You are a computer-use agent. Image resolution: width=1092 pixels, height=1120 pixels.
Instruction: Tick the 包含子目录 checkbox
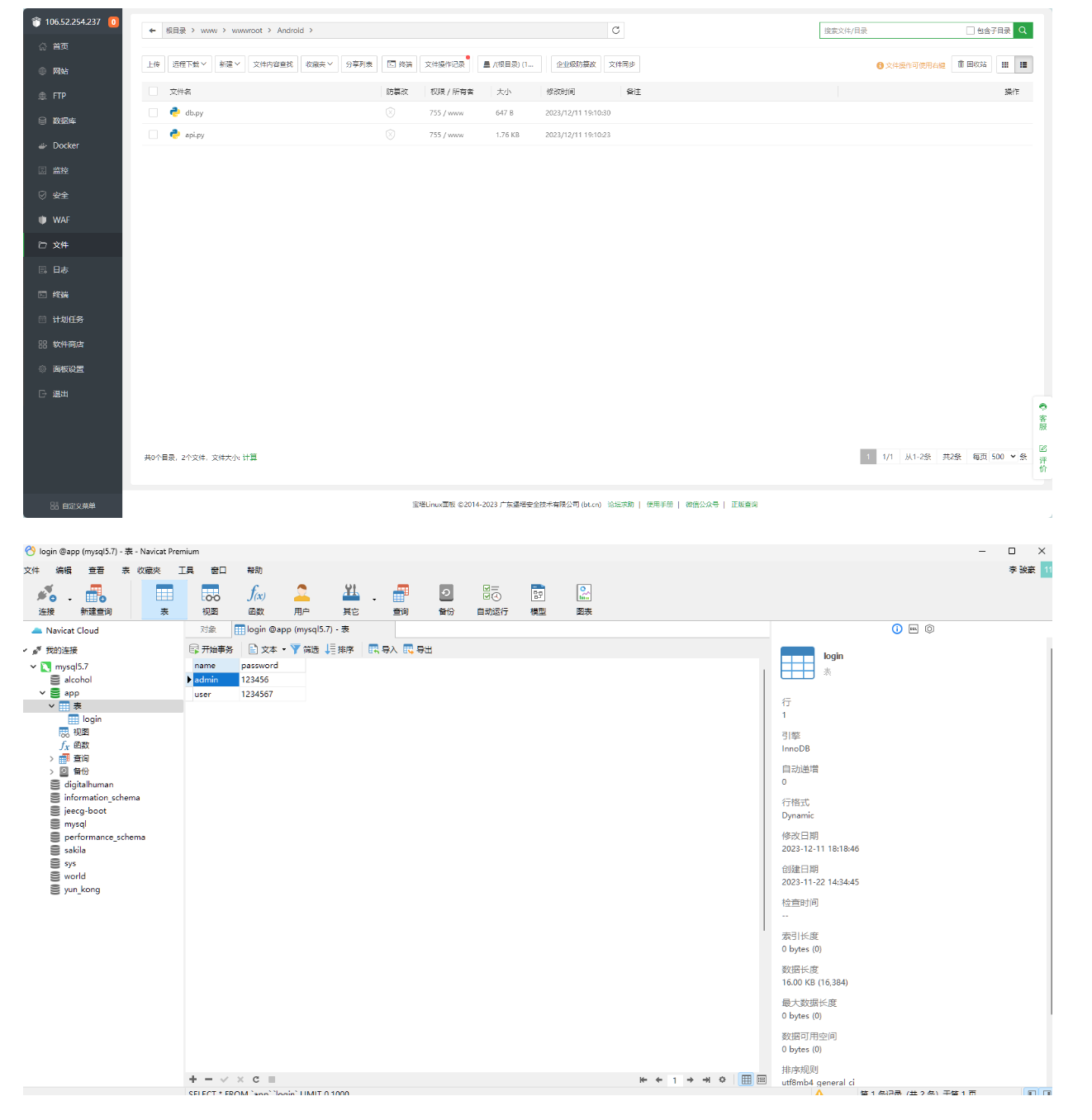point(971,31)
